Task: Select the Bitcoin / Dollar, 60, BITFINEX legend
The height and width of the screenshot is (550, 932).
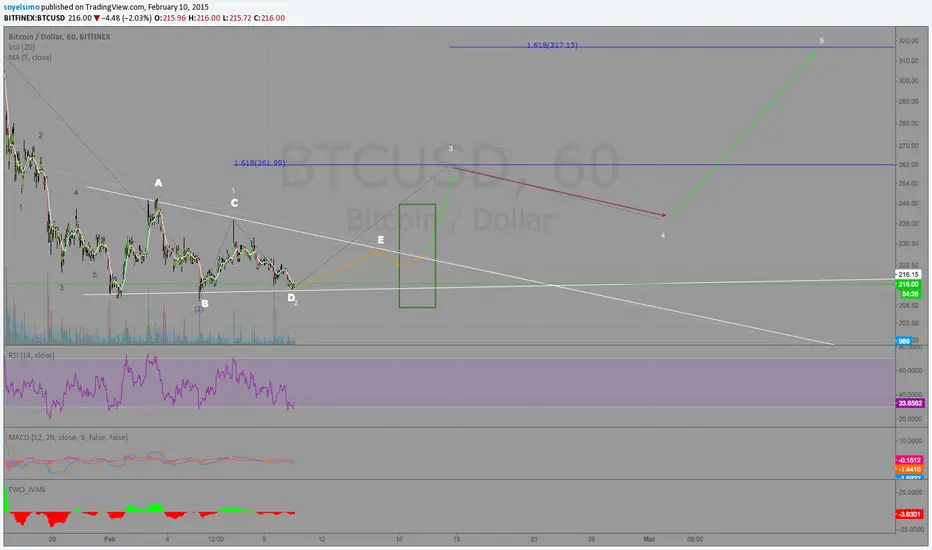Action: click(59, 37)
